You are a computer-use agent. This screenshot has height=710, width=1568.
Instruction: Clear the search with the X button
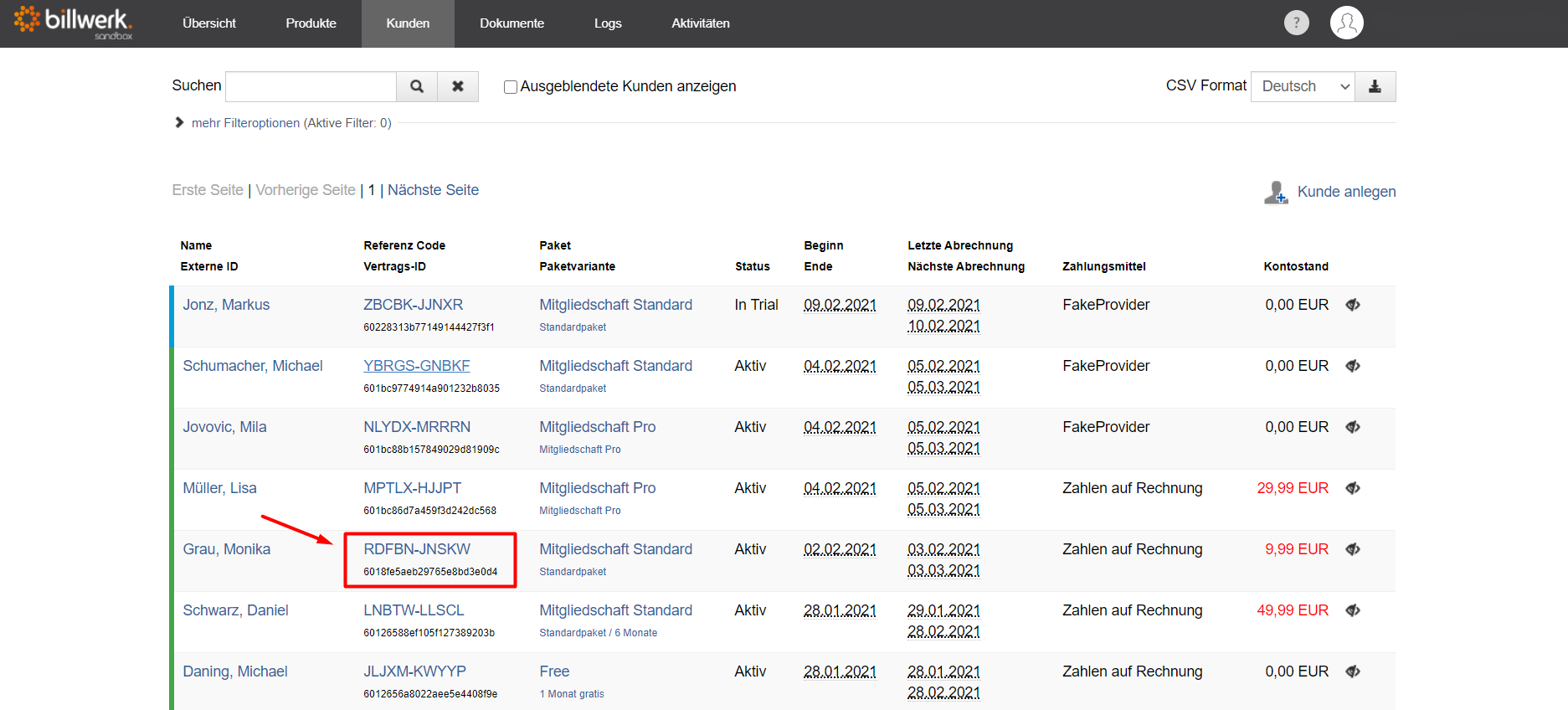point(458,86)
